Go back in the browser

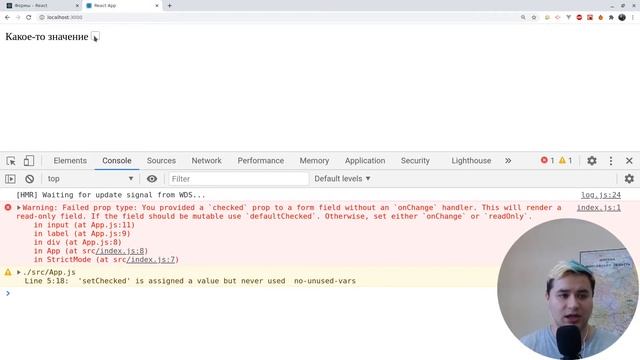coord(7,18)
